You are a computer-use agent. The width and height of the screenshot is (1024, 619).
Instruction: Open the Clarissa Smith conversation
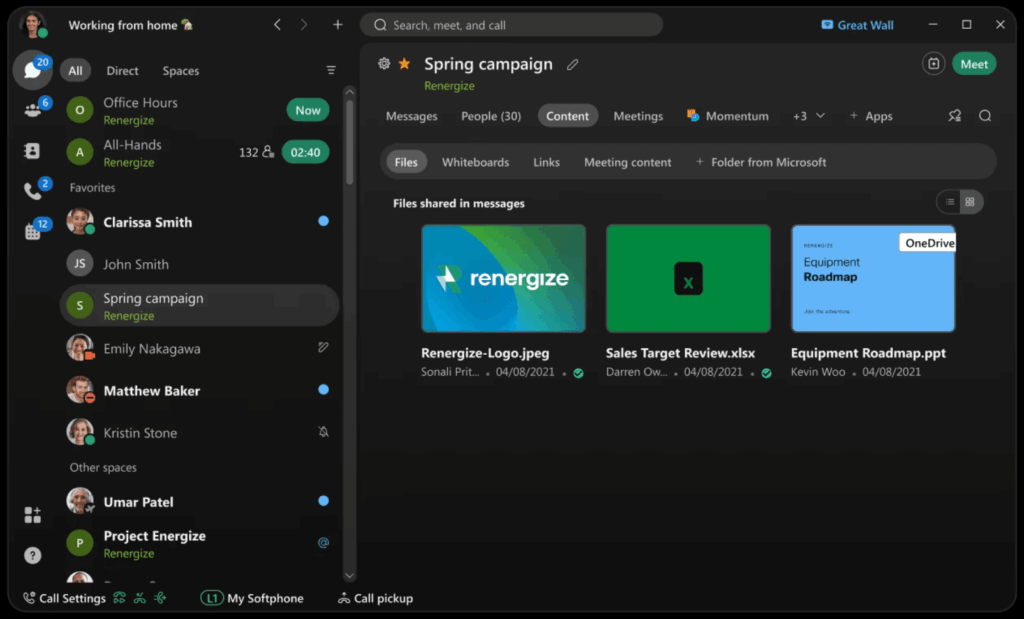(x=199, y=222)
